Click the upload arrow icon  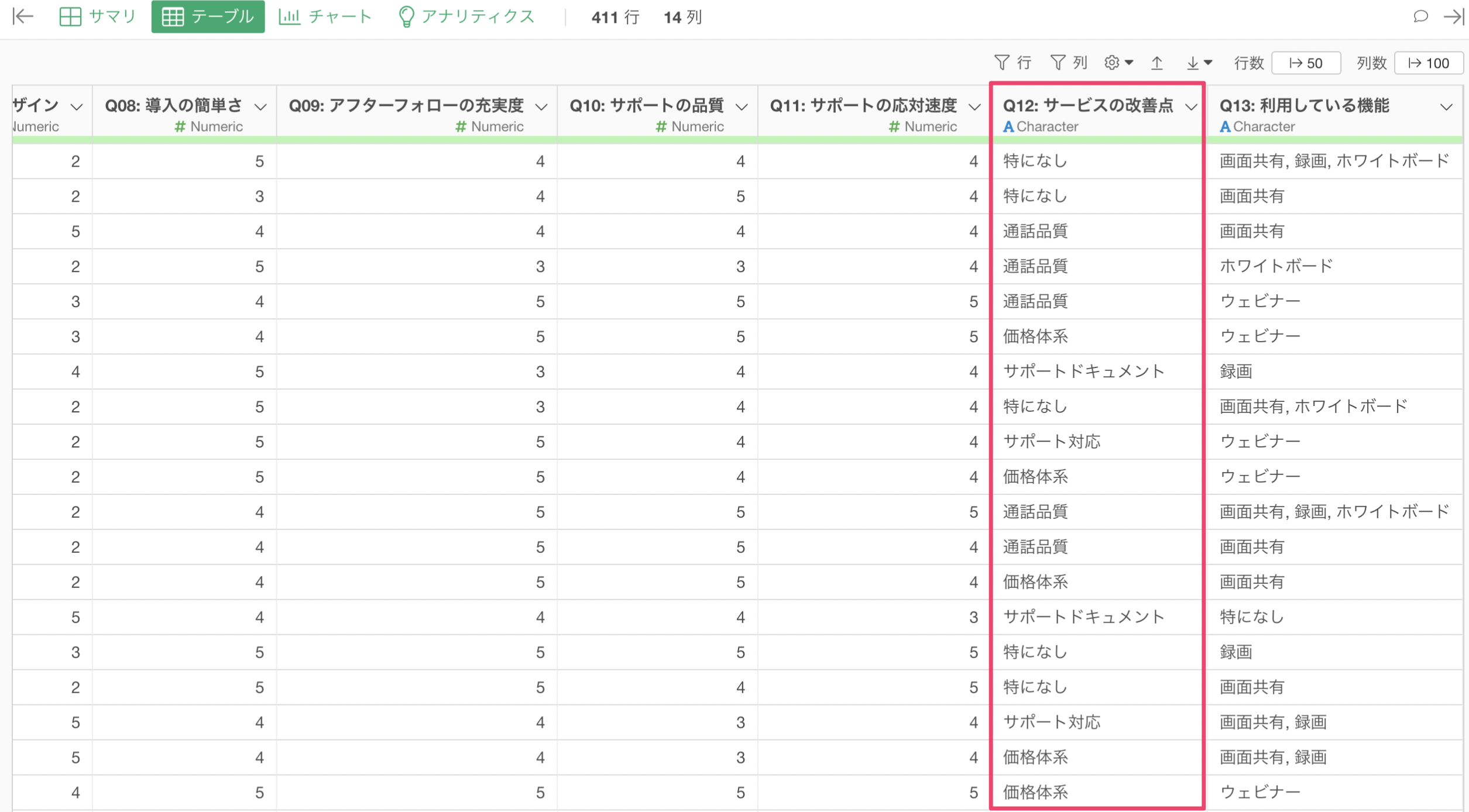pos(1157,63)
